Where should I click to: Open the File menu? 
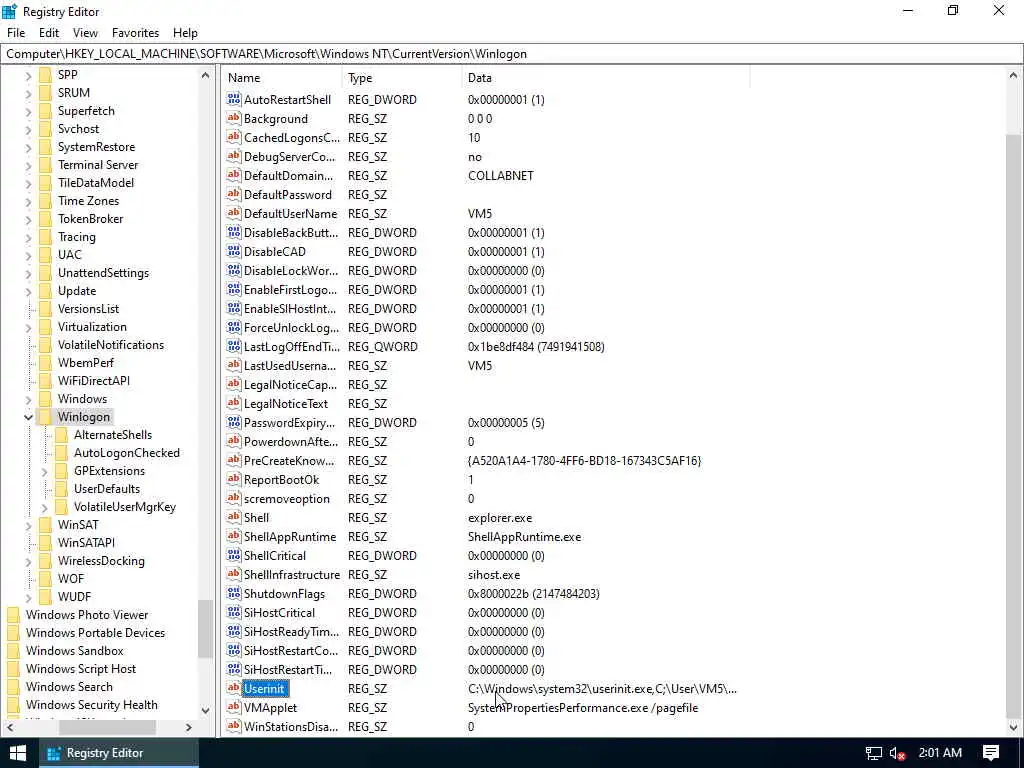pyautogui.click(x=16, y=33)
